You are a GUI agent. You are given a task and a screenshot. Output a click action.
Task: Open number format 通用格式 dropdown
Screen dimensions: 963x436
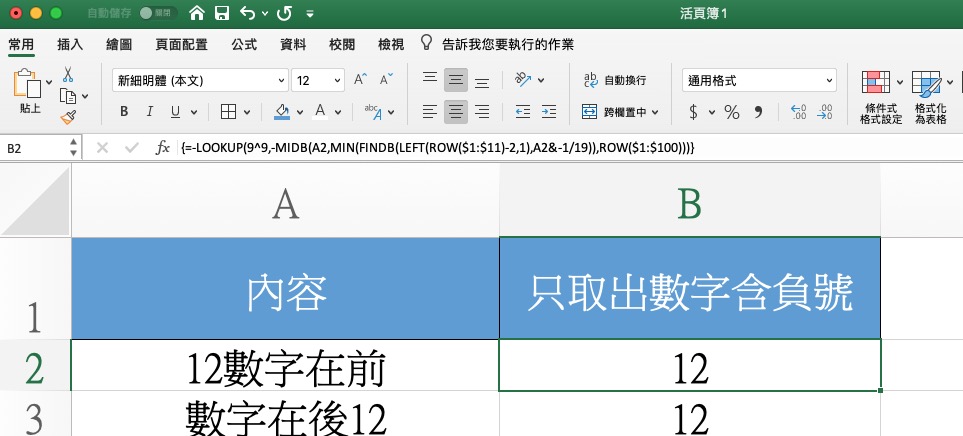click(759, 80)
